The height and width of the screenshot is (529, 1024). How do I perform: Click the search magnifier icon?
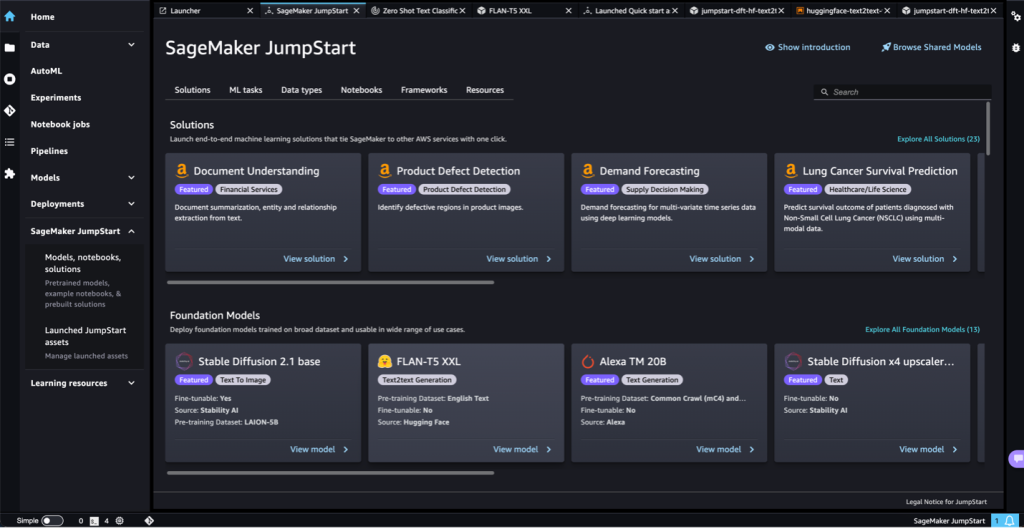pos(824,92)
